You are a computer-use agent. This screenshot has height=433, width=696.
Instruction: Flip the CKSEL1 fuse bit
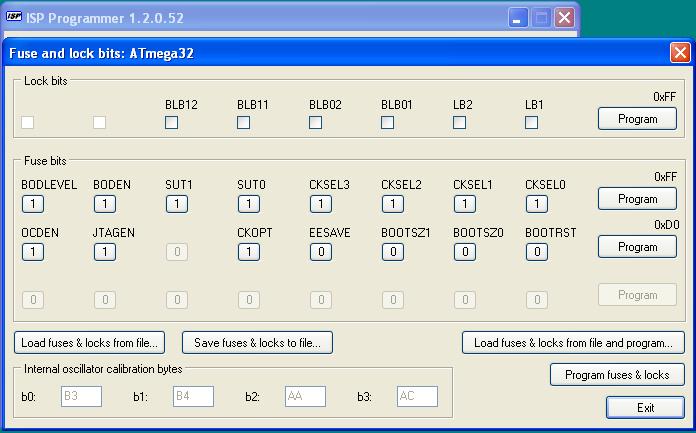click(x=465, y=204)
